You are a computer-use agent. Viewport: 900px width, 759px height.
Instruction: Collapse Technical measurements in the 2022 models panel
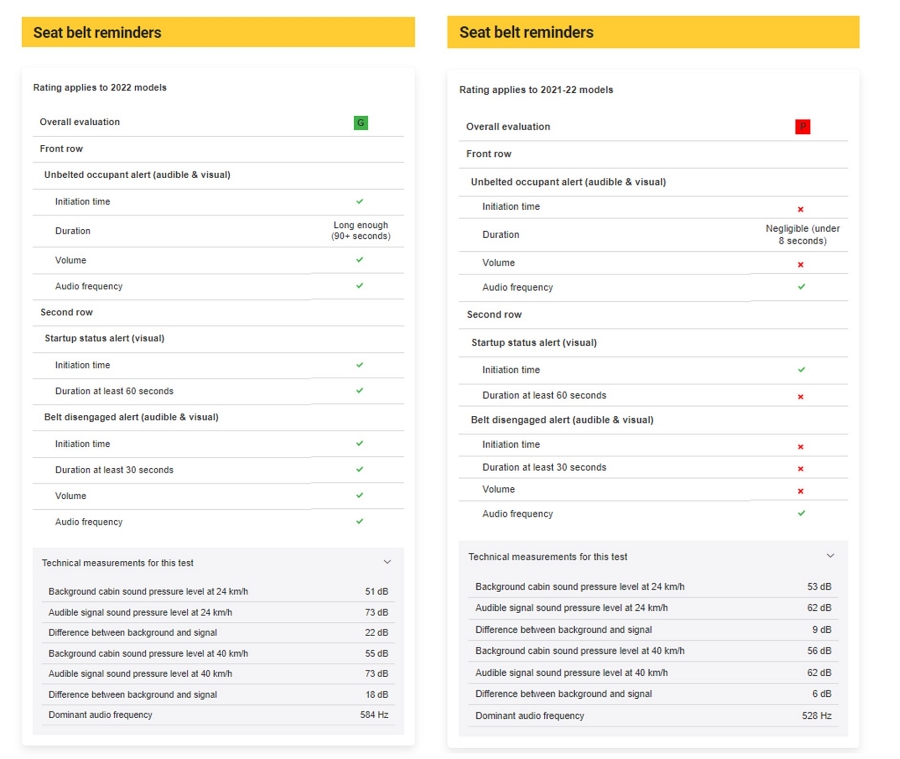[x=388, y=563]
